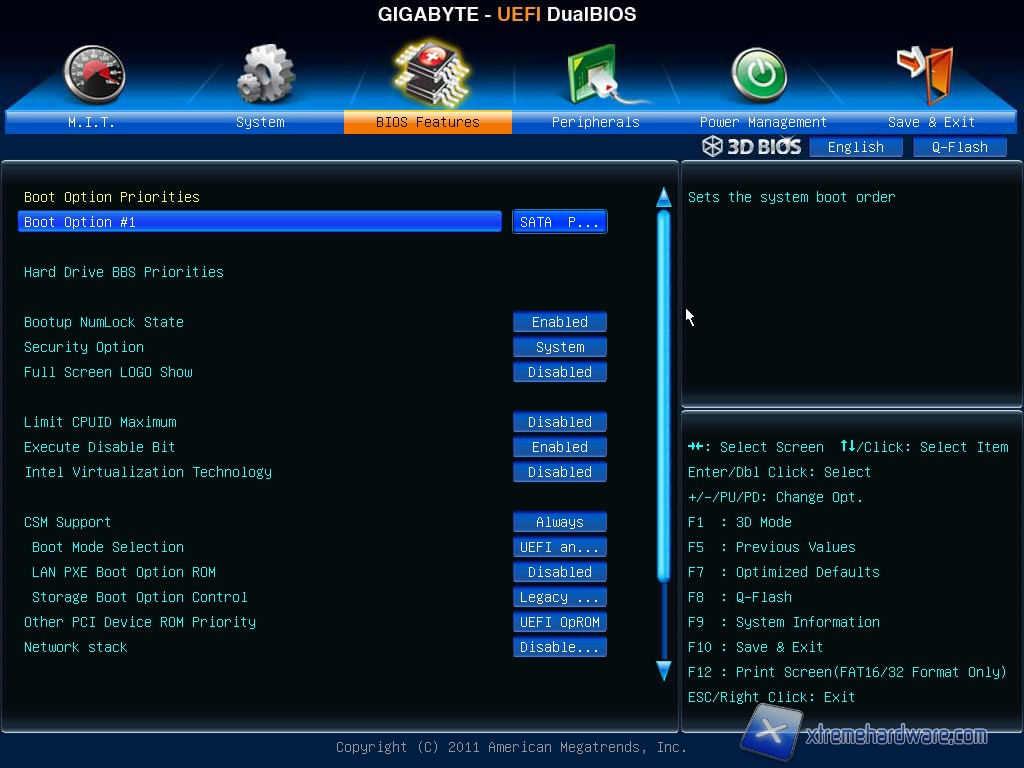The image size is (1024, 768).
Task: Toggle Full Screen LOGO Show setting
Action: (559, 372)
